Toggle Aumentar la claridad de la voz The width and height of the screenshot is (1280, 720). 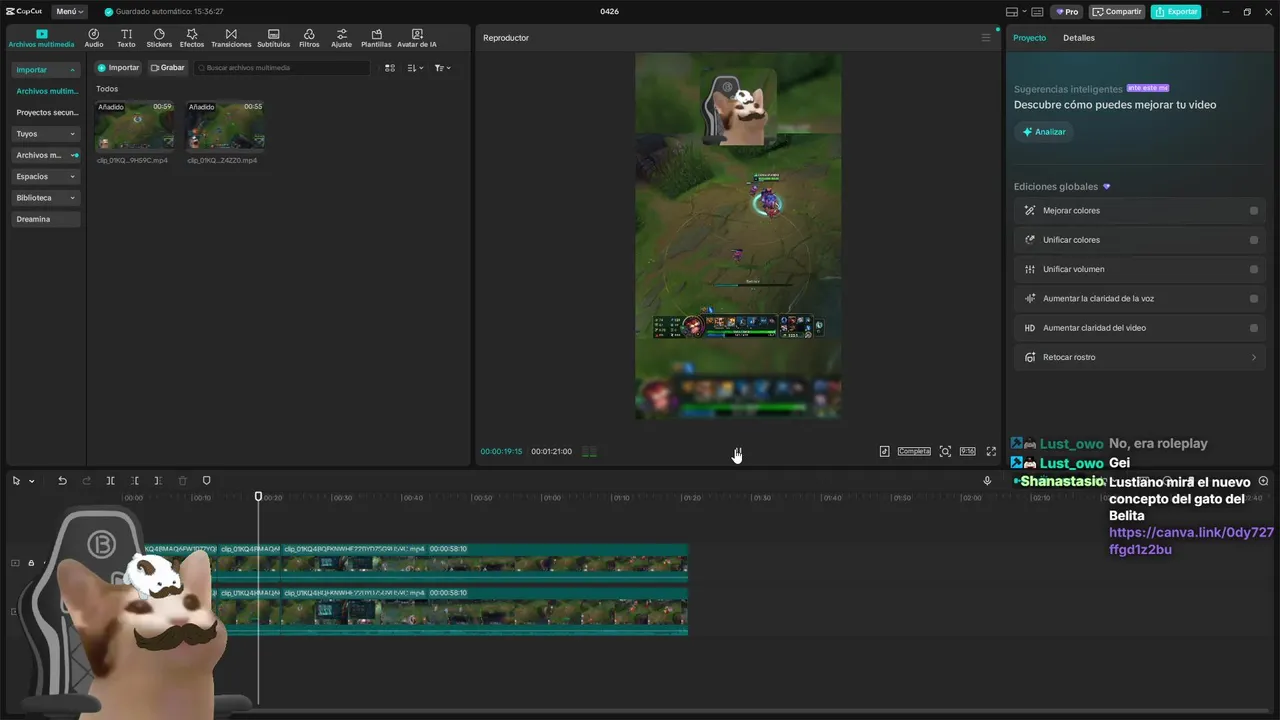pos(1254,299)
